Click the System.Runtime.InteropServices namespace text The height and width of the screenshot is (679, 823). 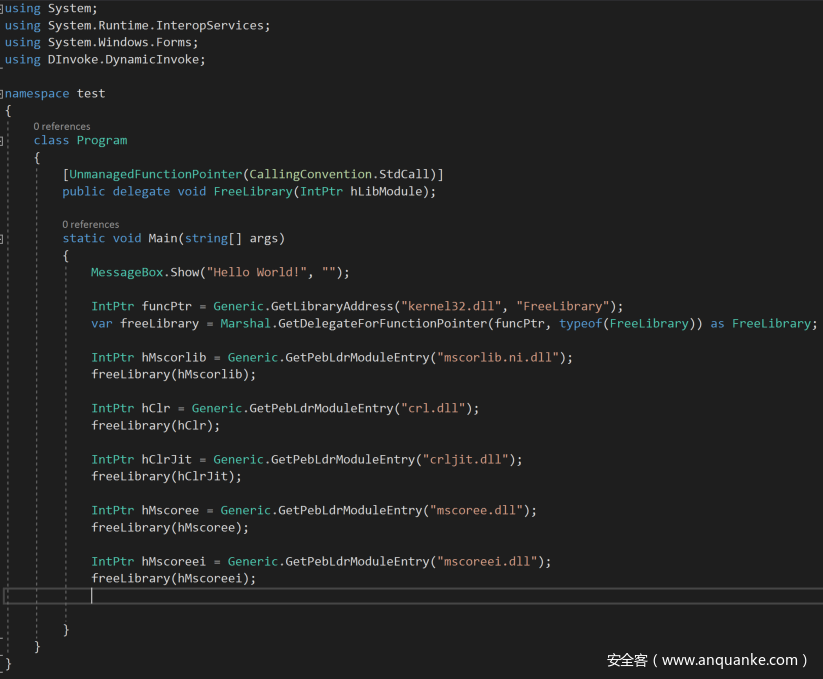(158, 25)
